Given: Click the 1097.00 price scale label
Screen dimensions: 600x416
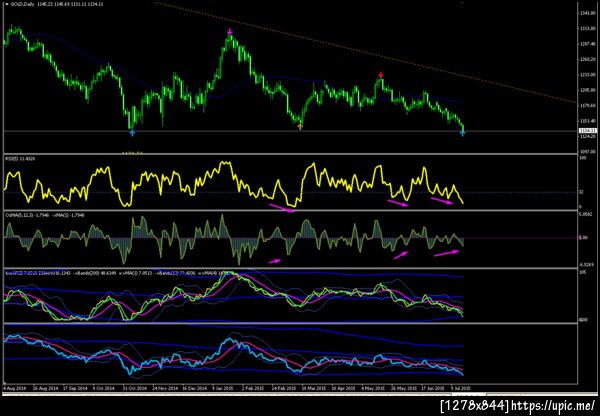Looking at the screenshot, I should (x=586, y=152).
